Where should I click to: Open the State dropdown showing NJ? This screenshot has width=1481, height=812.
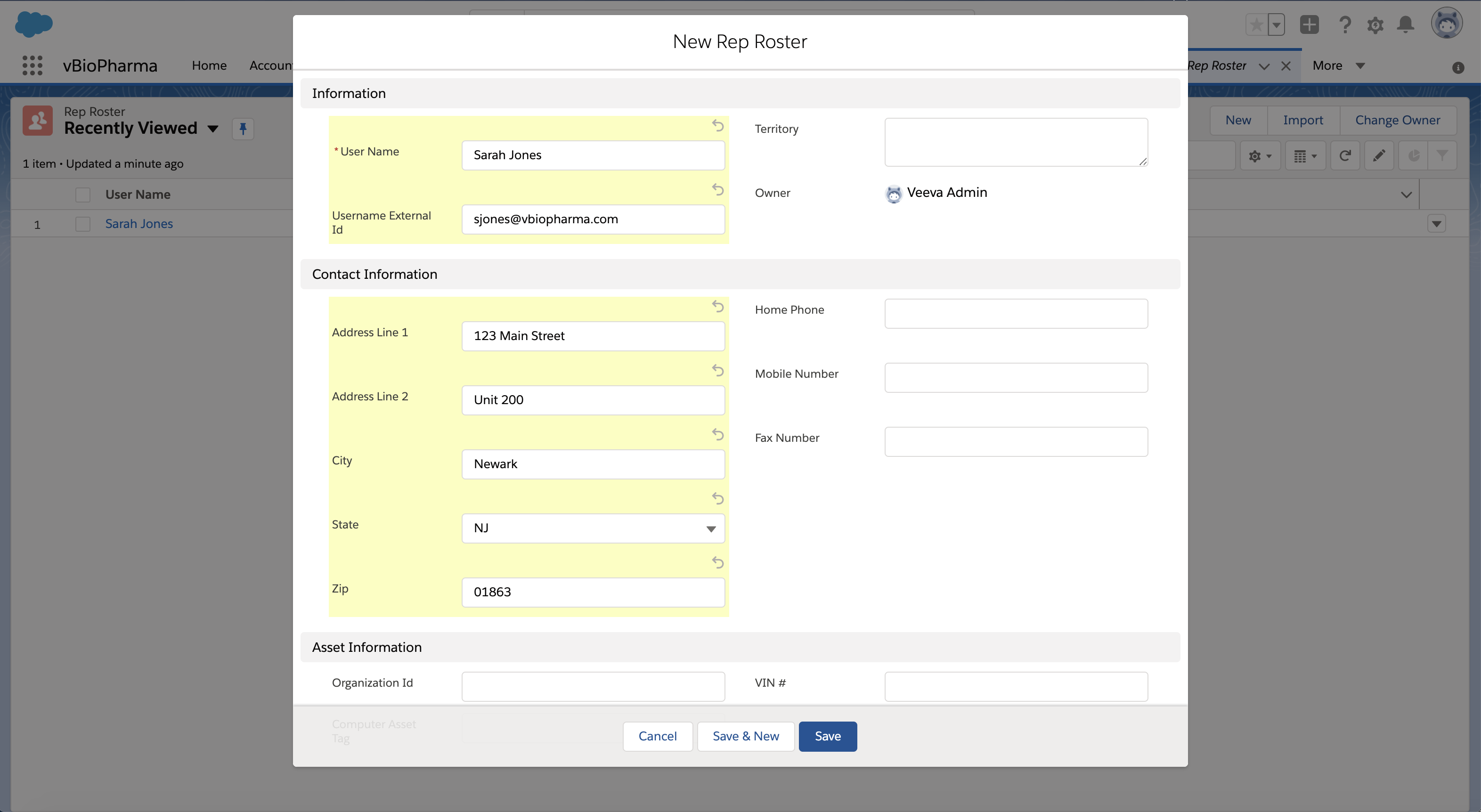coord(593,528)
